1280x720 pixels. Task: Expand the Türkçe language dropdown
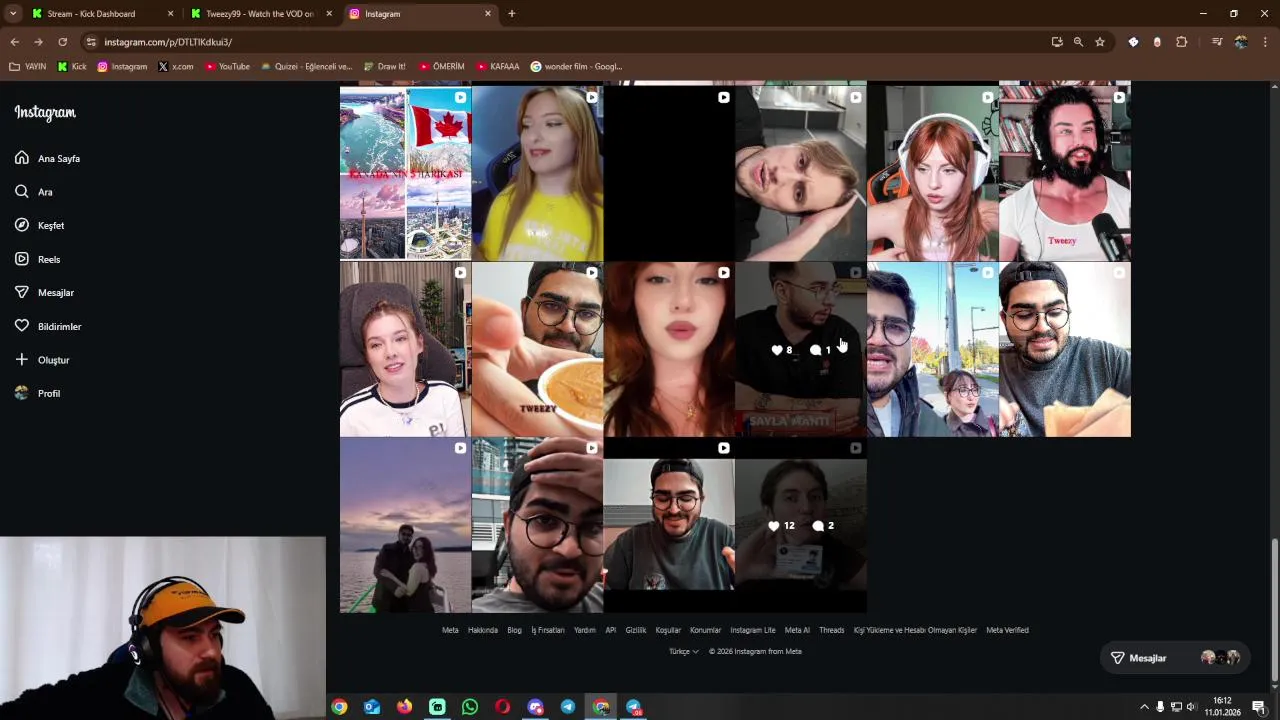pos(684,652)
